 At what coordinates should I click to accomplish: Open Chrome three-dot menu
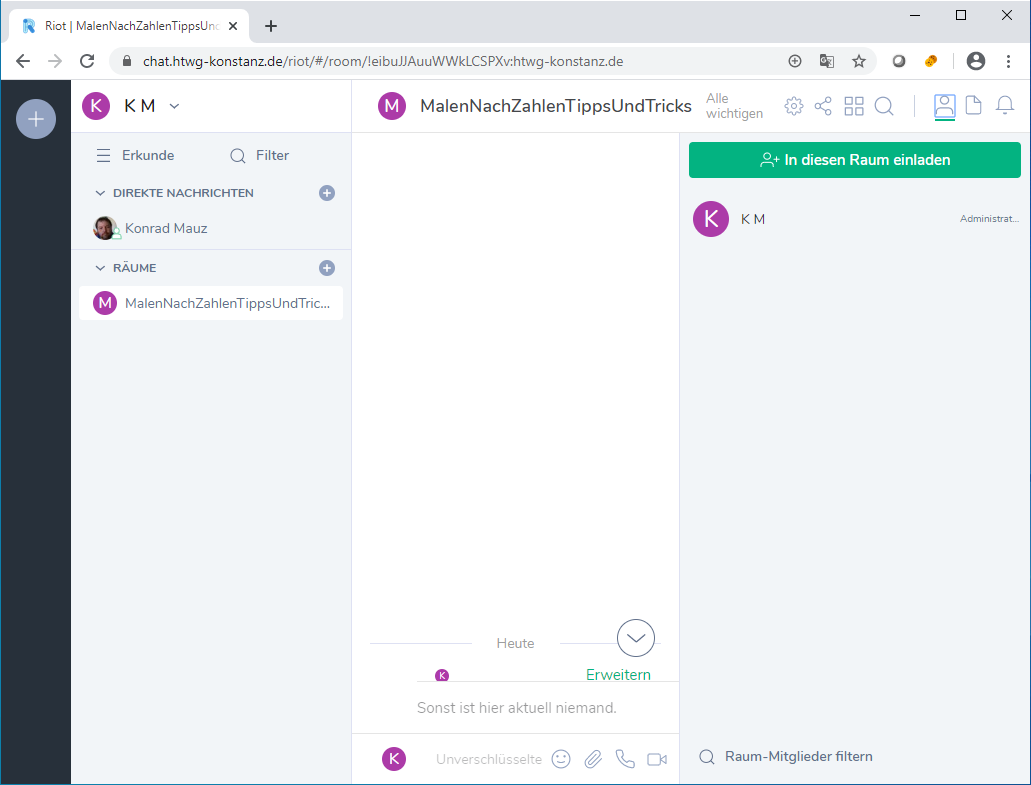(1008, 61)
